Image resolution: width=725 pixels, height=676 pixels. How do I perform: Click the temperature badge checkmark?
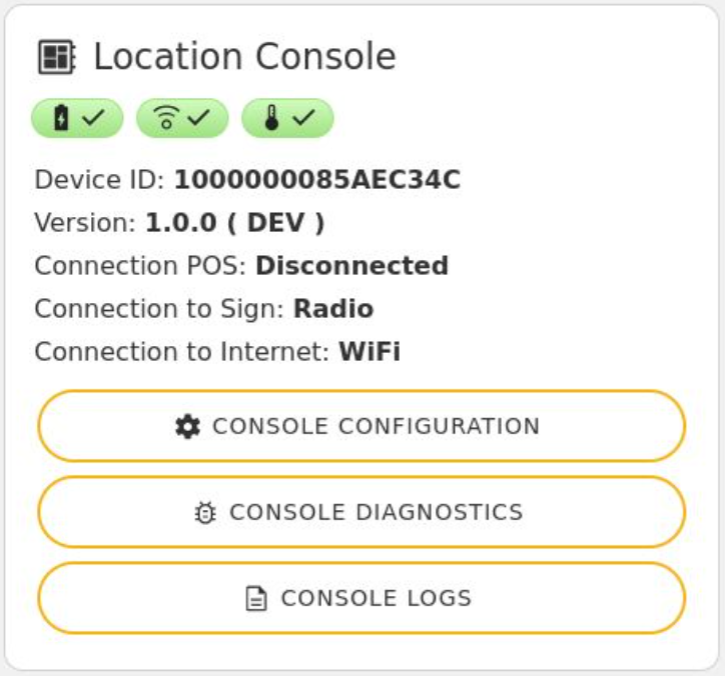click(304, 118)
